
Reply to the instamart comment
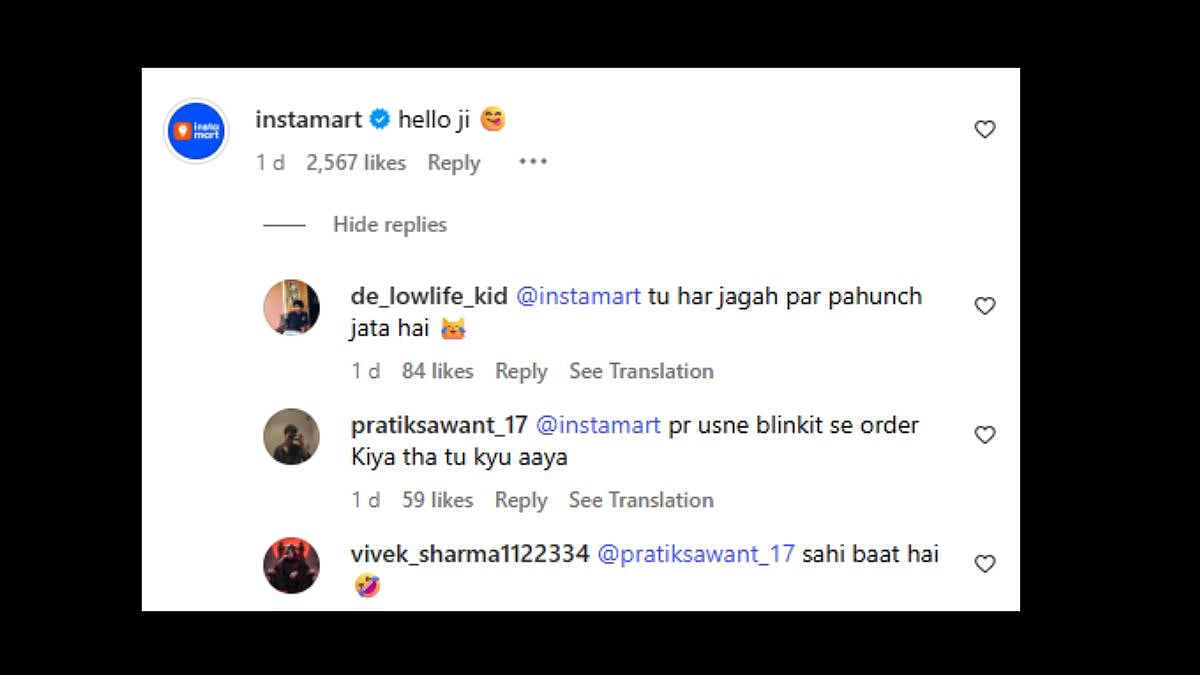click(x=454, y=162)
